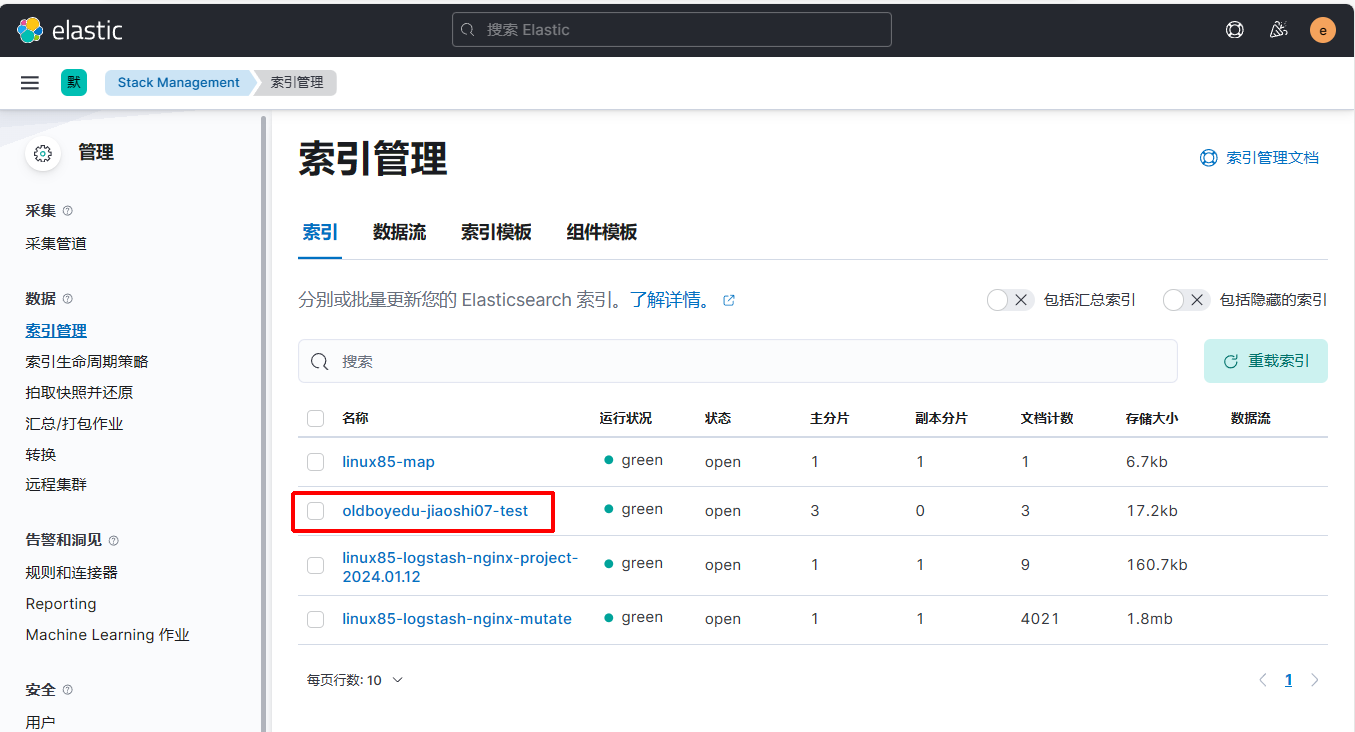Switch to the 数据流 tab
Viewport: 1355px width, 732px height.
tap(399, 233)
